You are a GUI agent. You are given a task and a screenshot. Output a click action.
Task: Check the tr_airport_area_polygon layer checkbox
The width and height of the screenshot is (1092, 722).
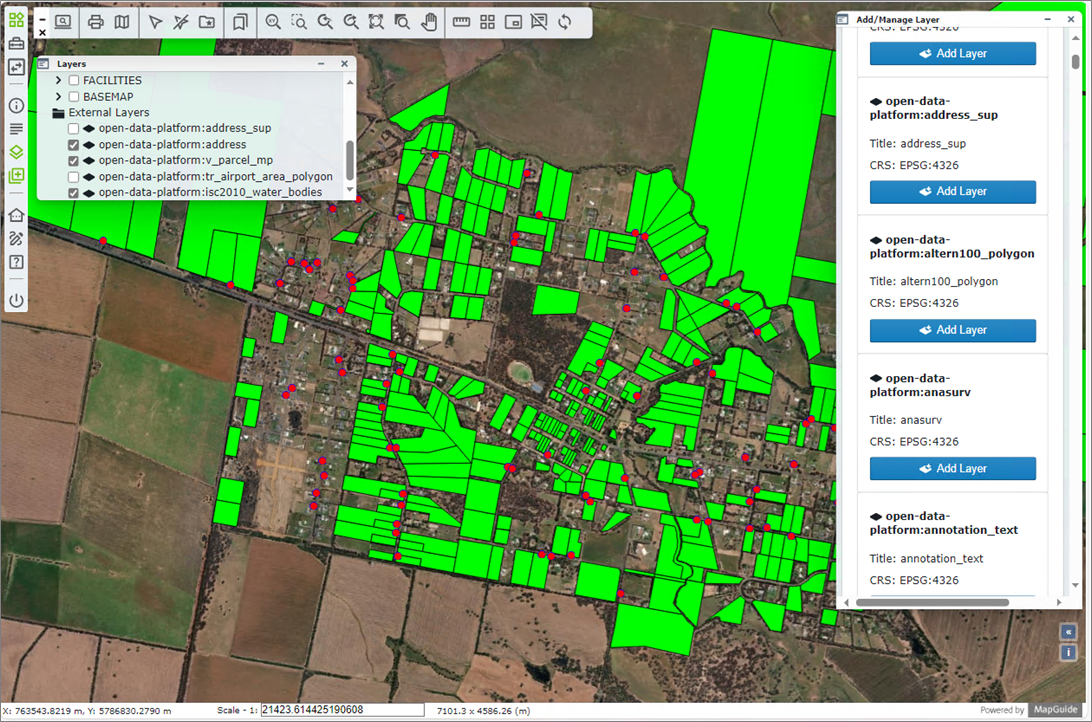point(74,177)
